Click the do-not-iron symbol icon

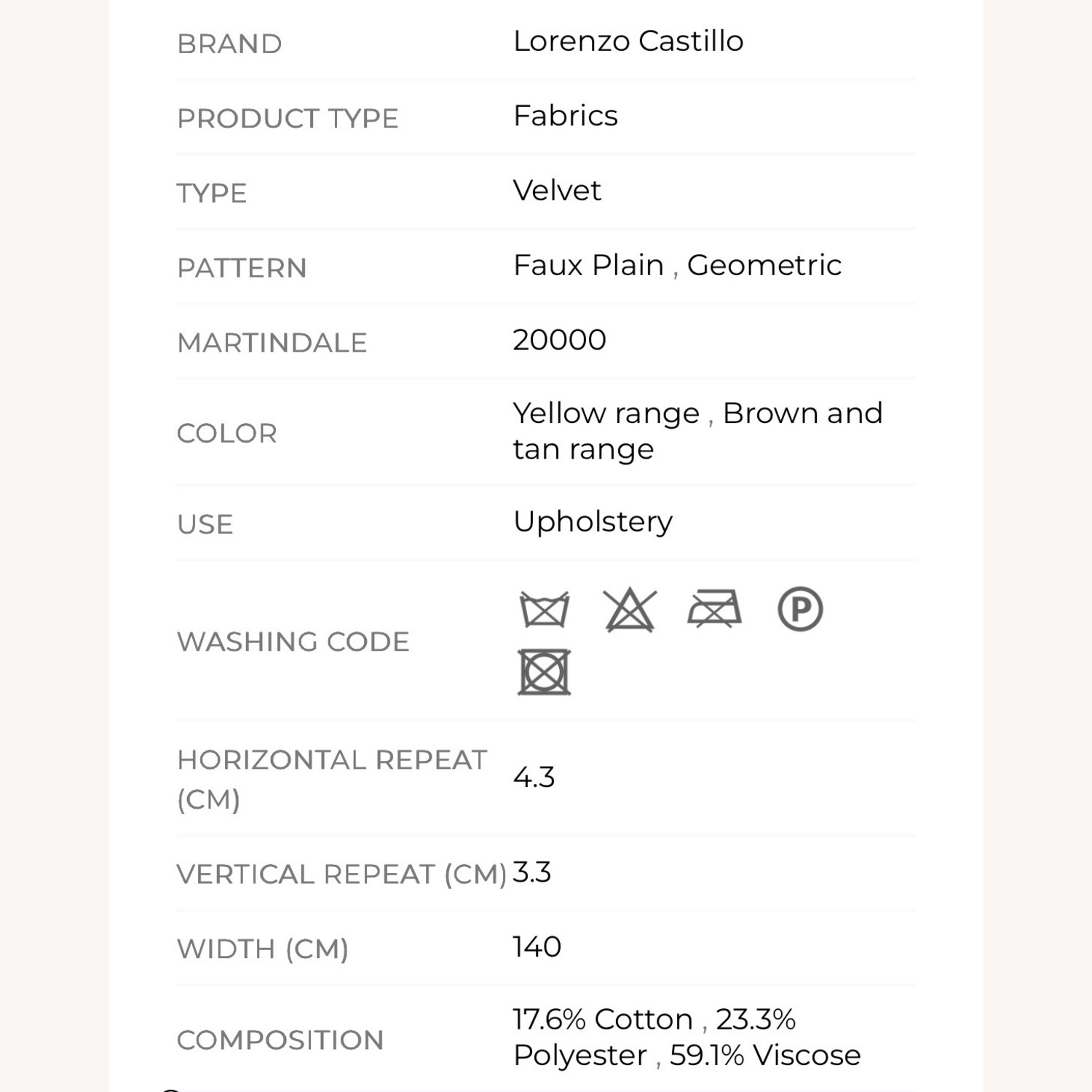pos(714,609)
